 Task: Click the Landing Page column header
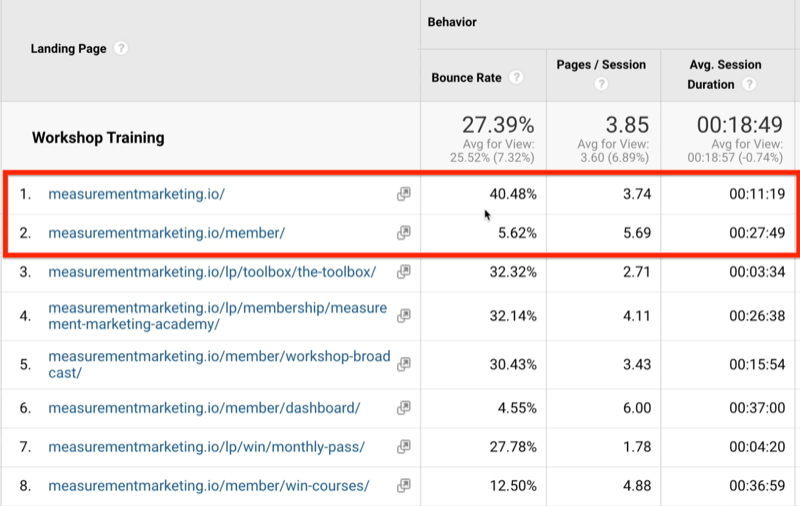(x=70, y=47)
